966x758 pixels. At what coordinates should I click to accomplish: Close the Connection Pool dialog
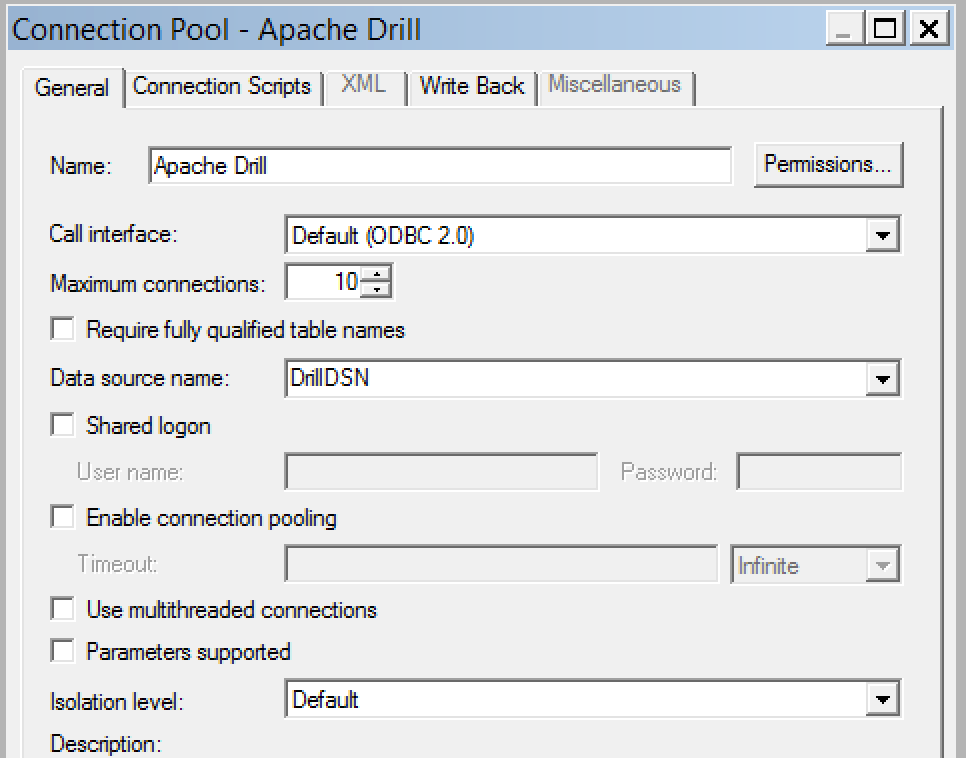pos(928,29)
